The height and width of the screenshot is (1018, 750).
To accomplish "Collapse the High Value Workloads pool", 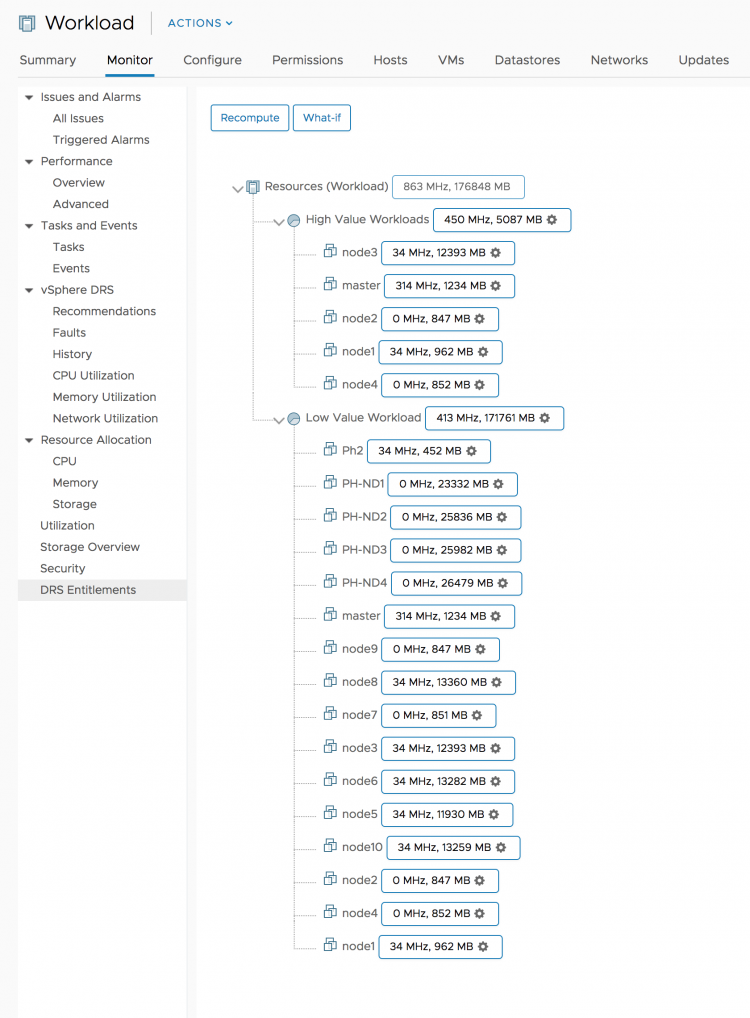I will point(279,221).
